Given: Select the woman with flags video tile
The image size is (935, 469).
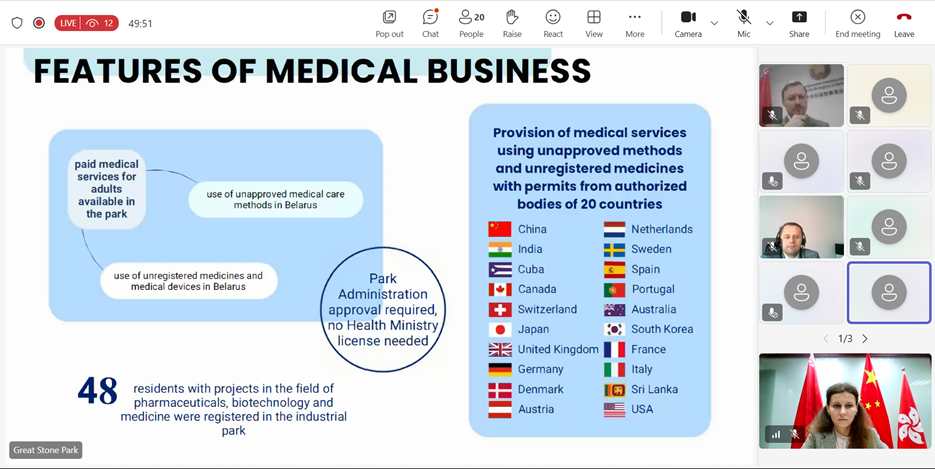Looking at the screenshot, I should (845, 401).
